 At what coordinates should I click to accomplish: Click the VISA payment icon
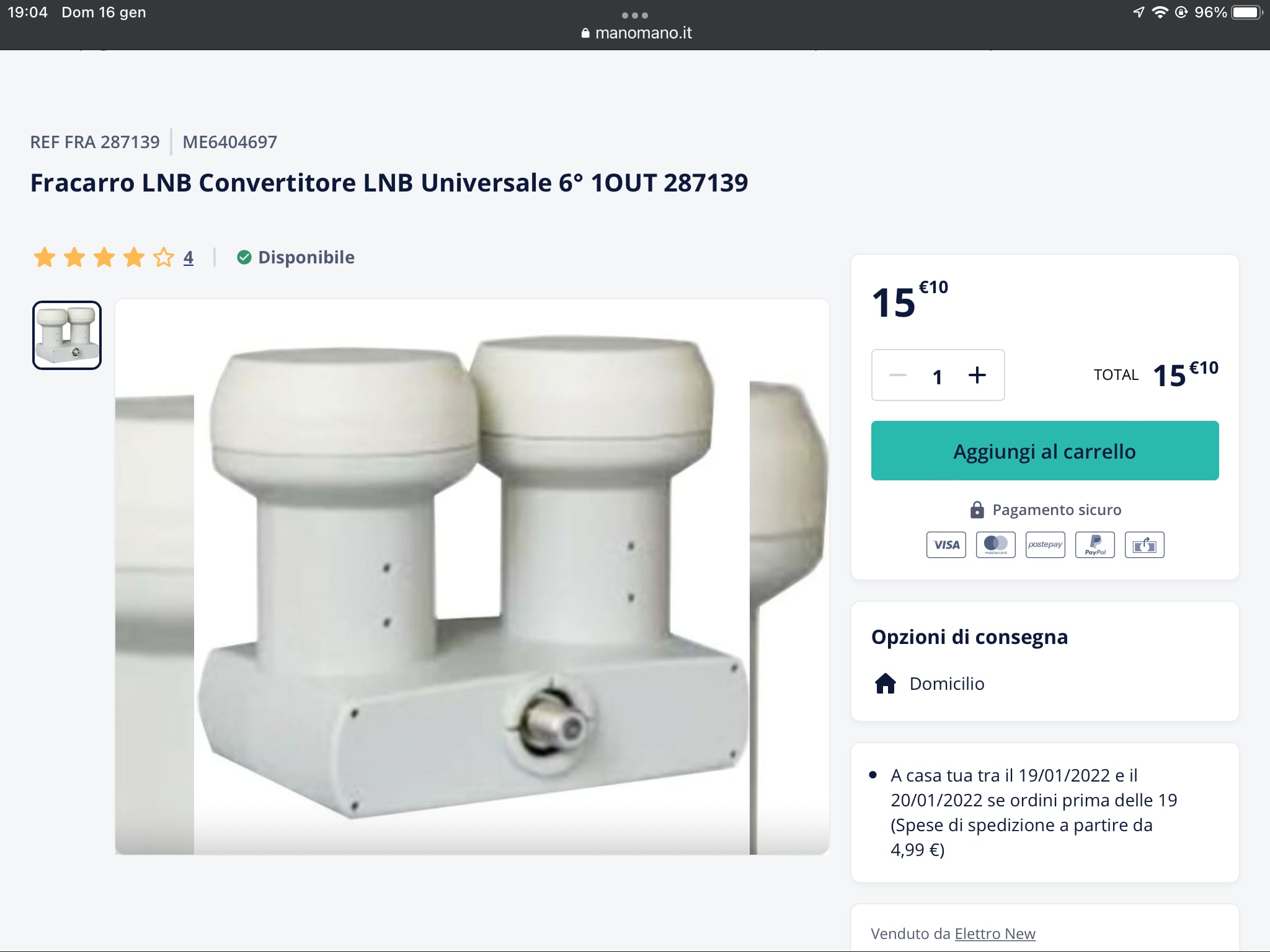point(946,545)
